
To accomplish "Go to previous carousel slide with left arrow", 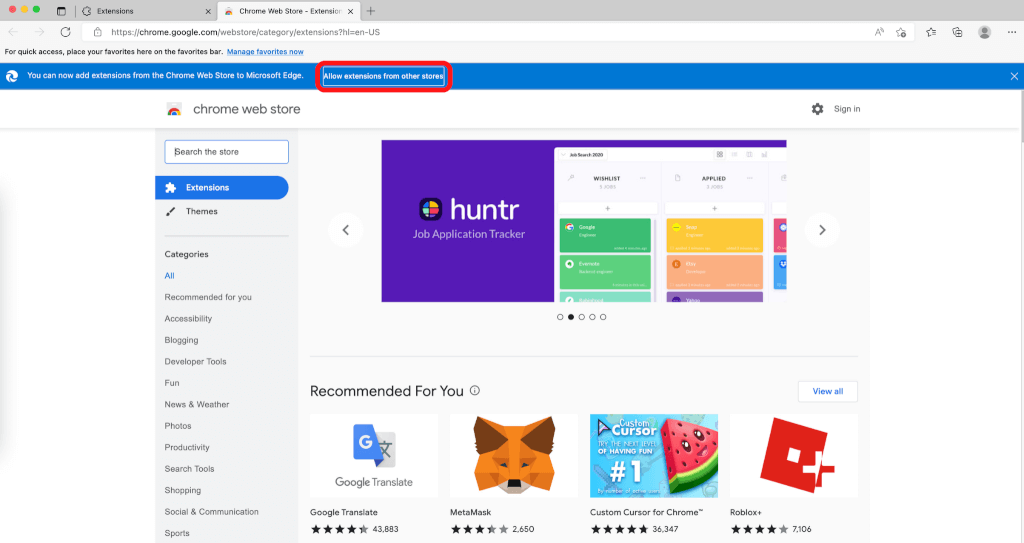I will pyautogui.click(x=346, y=230).
